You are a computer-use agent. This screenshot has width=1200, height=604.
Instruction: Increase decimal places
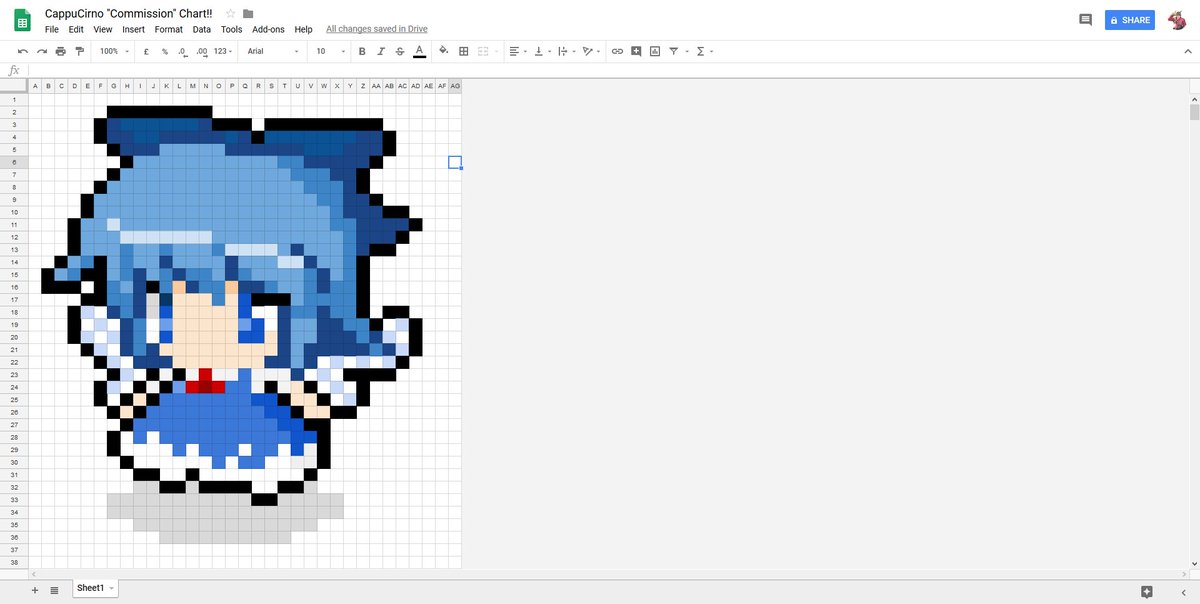202,51
